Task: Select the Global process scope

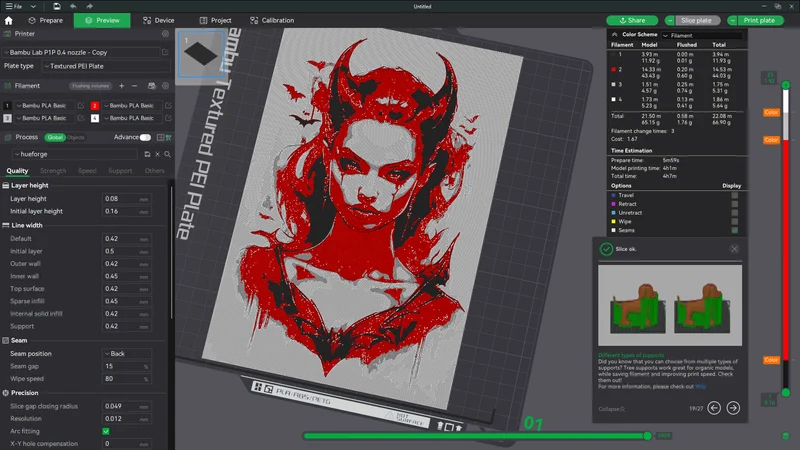Action: point(55,137)
